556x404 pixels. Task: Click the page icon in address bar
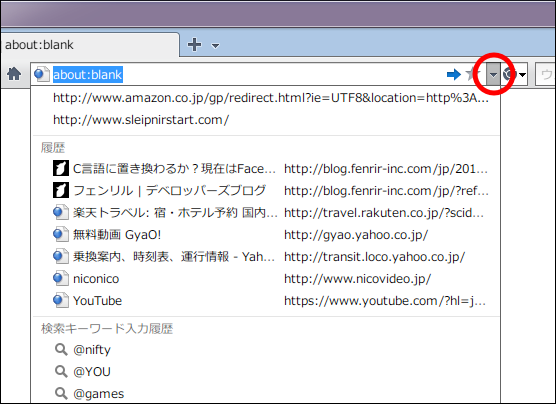click(42, 74)
